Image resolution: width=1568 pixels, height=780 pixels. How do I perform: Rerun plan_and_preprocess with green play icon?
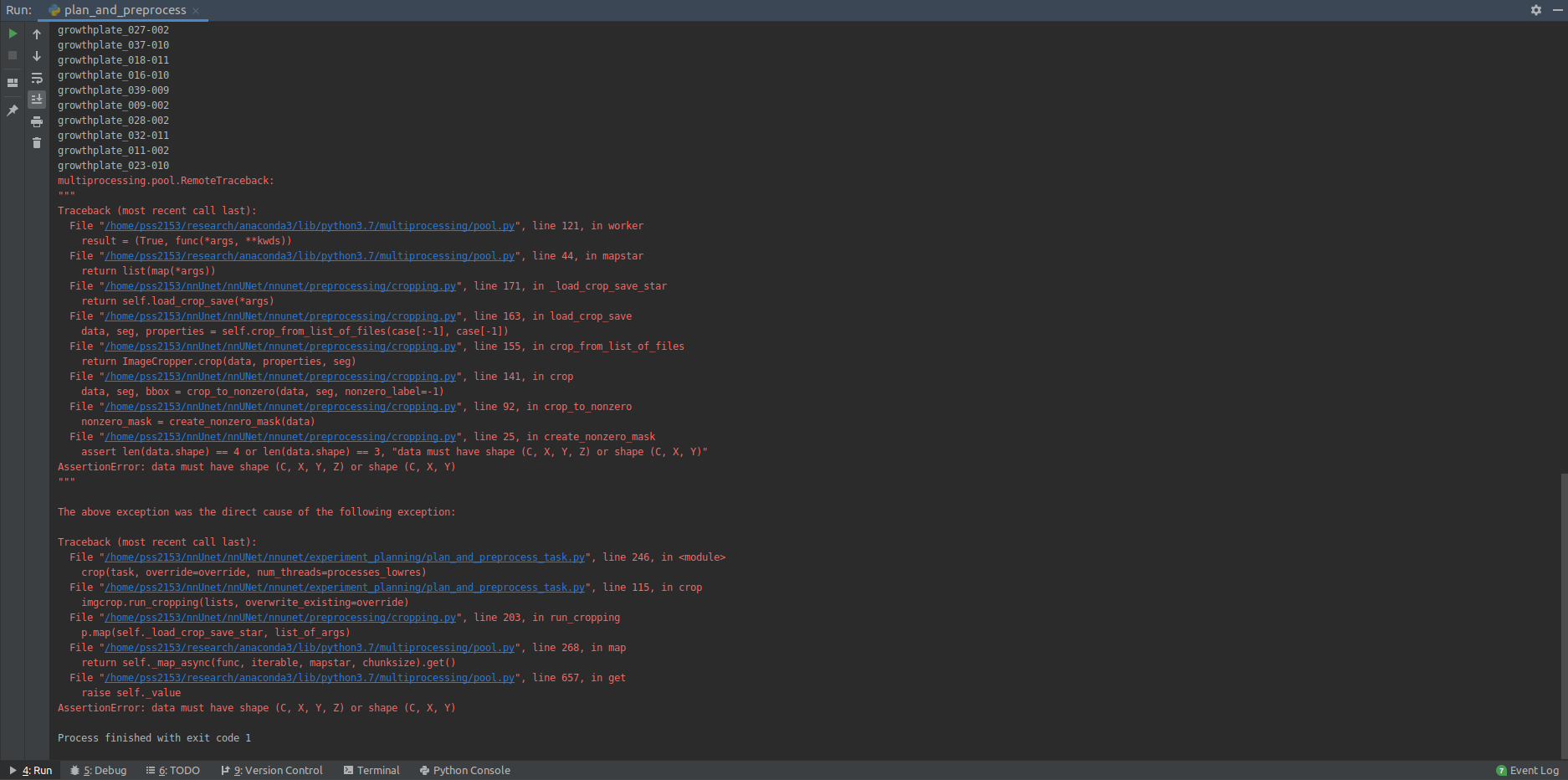tap(13, 33)
